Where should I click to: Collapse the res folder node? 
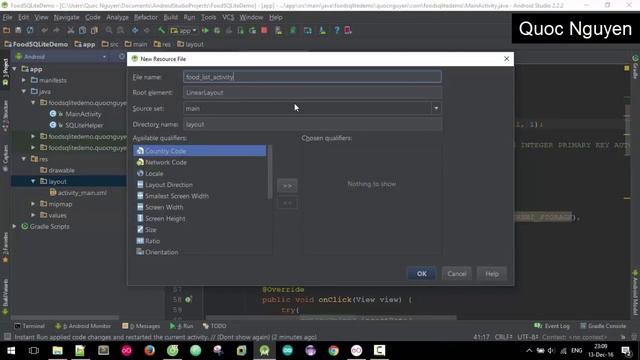point(24,159)
